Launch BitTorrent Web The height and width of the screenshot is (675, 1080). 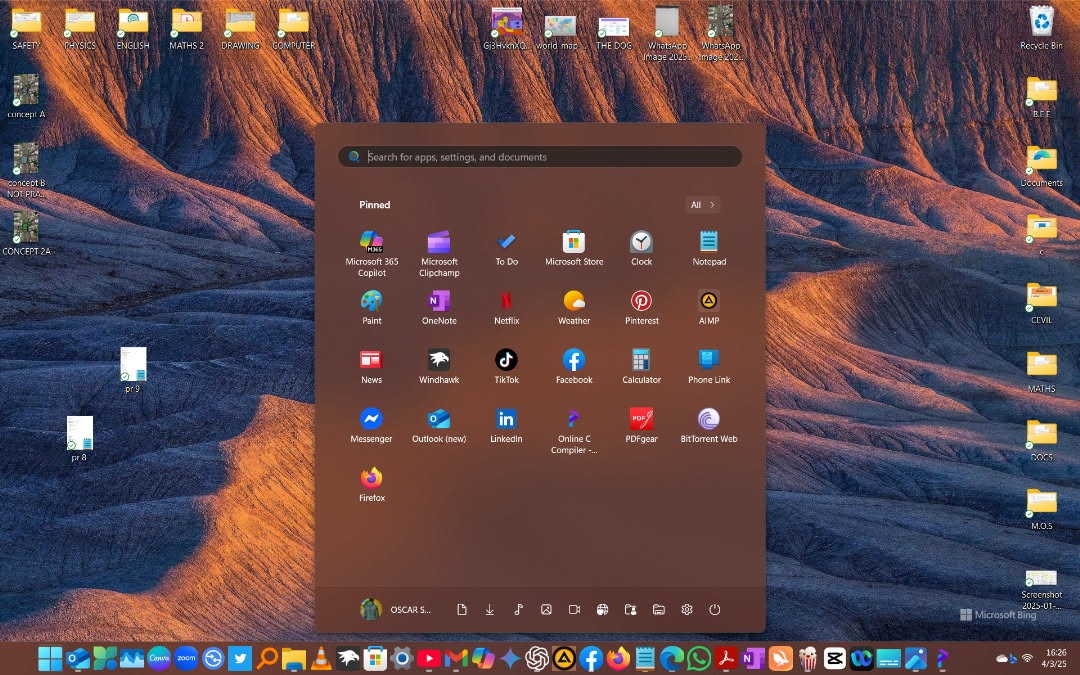(709, 426)
